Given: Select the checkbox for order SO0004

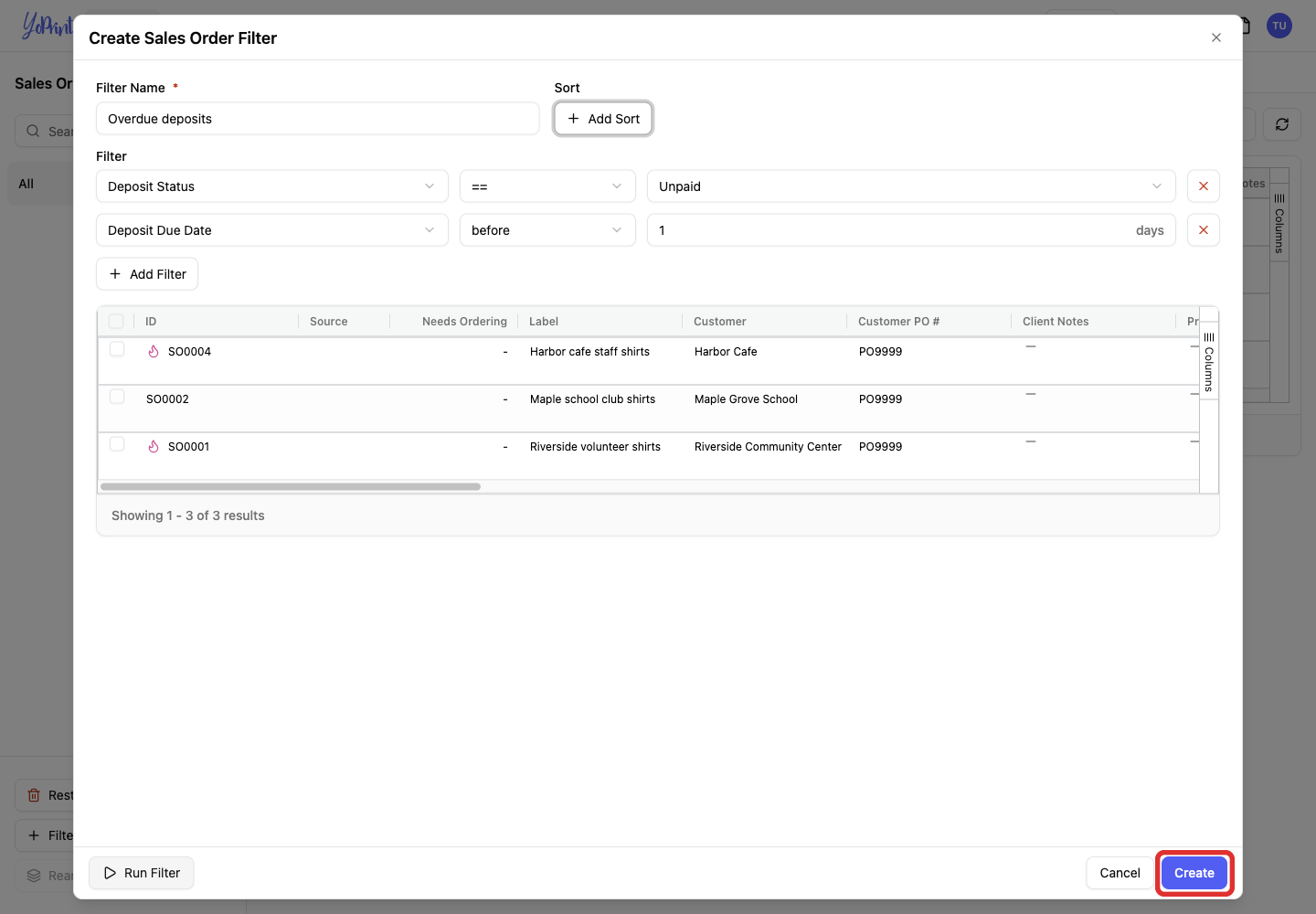Looking at the screenshot, I should tap(117, 349).
